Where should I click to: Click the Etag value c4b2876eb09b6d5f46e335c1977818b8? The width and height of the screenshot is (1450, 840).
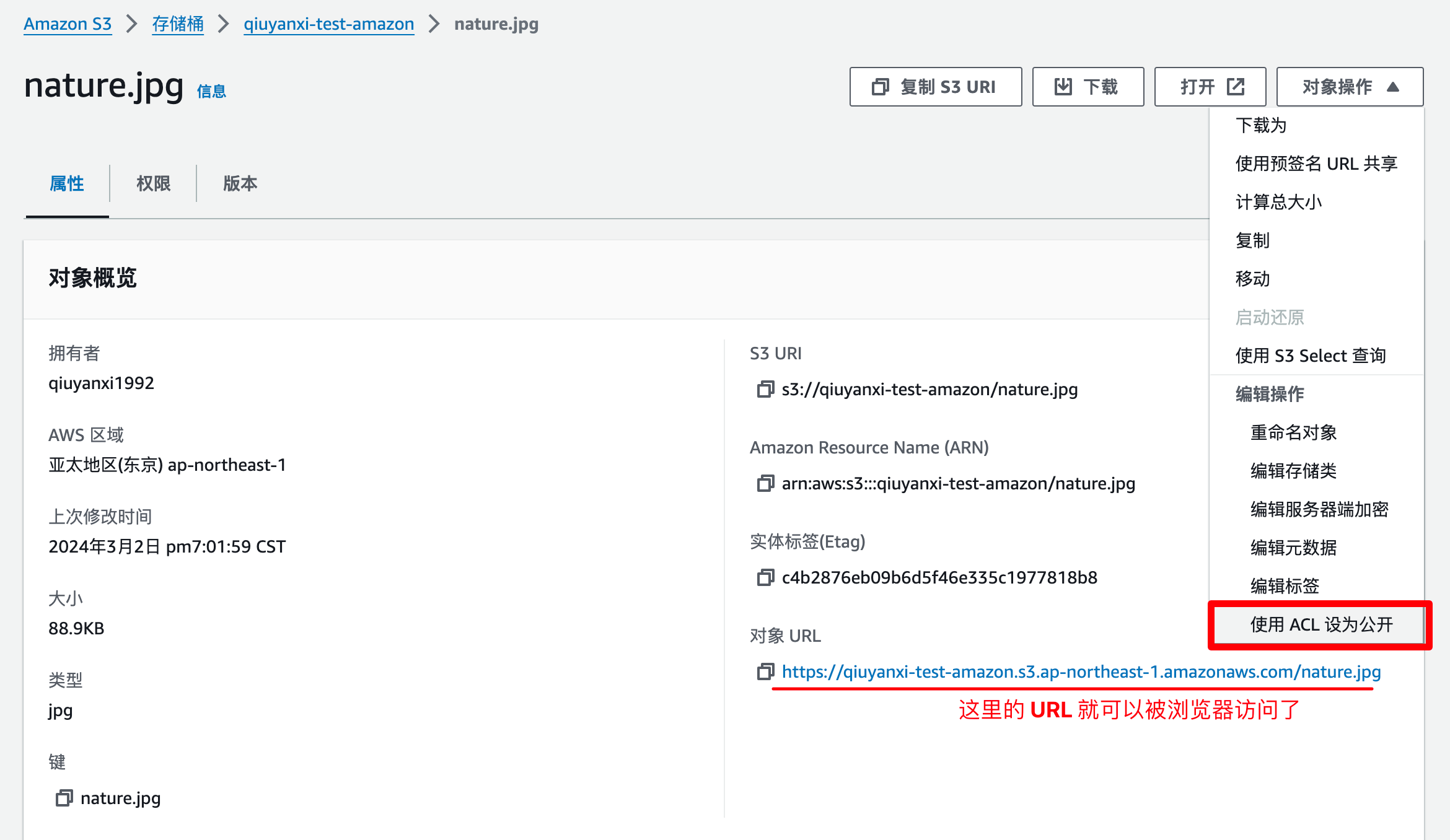pos(939,577)
